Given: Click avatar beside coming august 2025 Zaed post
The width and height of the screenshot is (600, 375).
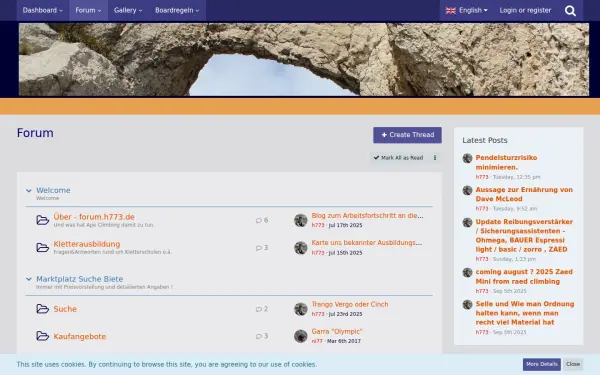Looking at the screenshot, I should point(467,272).
